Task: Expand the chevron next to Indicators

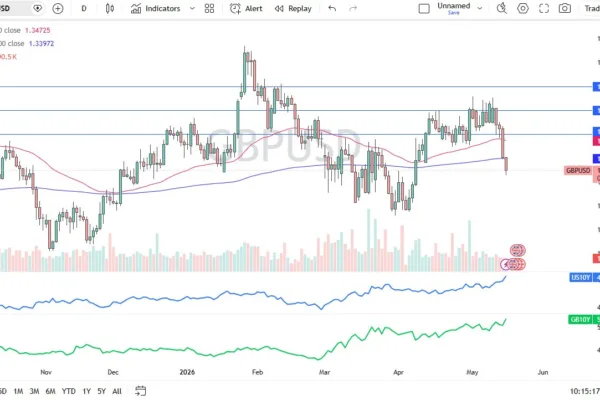Action: (192, 8)
